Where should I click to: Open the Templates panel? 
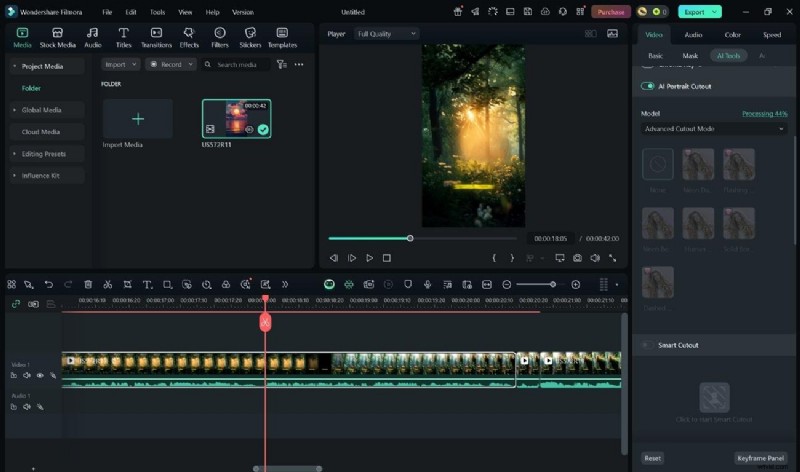[x=282, y=38]
